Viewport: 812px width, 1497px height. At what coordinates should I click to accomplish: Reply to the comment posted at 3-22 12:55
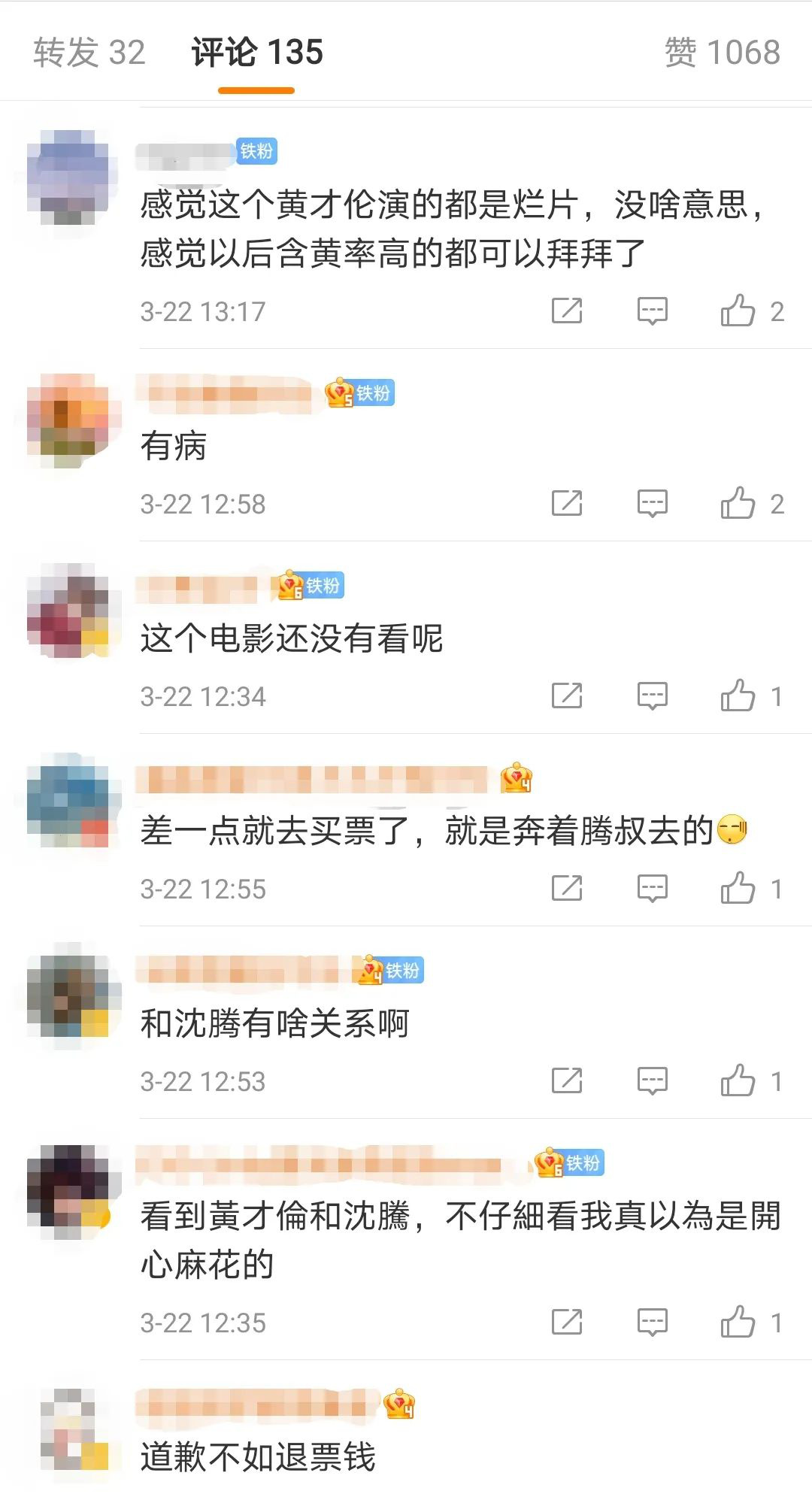[652, 888]
